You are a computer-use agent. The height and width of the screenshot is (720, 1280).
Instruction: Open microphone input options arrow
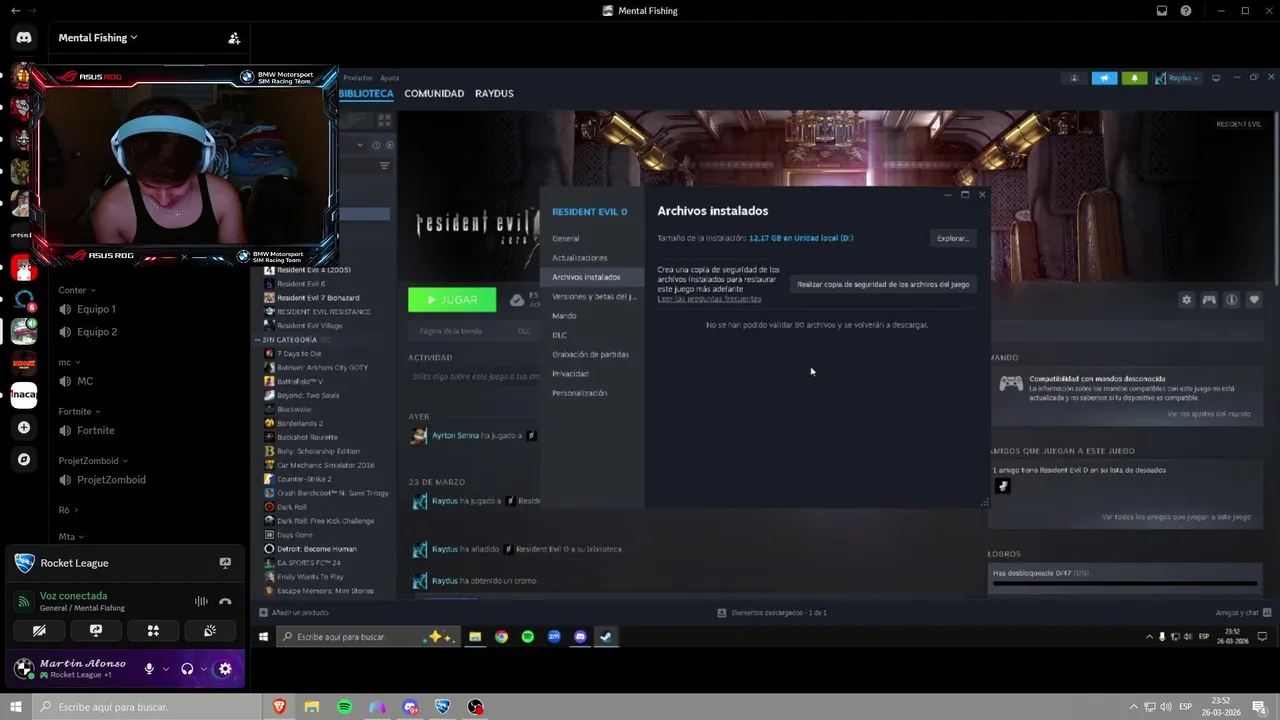coord(165,669)
